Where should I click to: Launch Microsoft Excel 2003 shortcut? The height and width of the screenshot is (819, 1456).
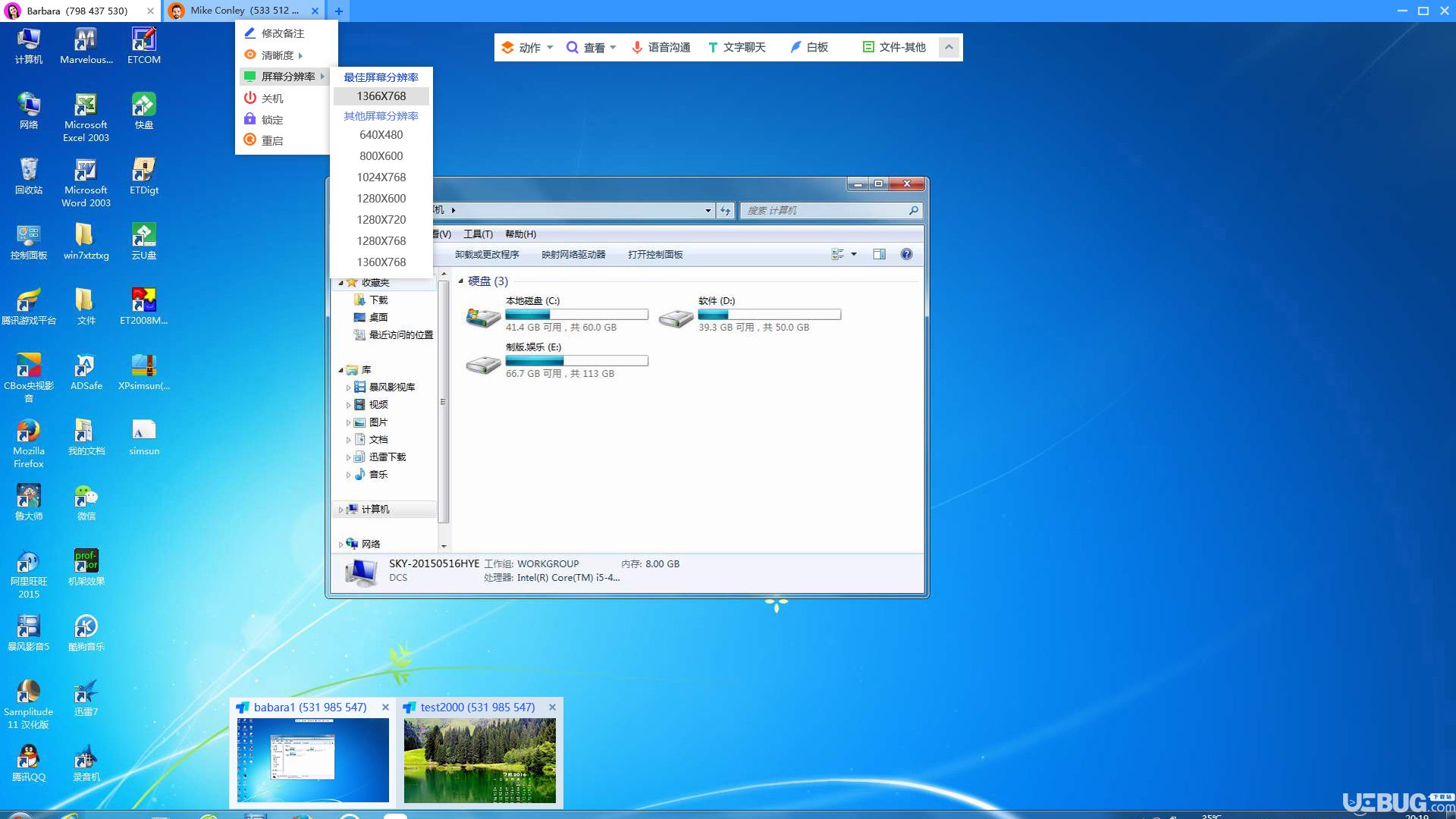click(86, 117)
